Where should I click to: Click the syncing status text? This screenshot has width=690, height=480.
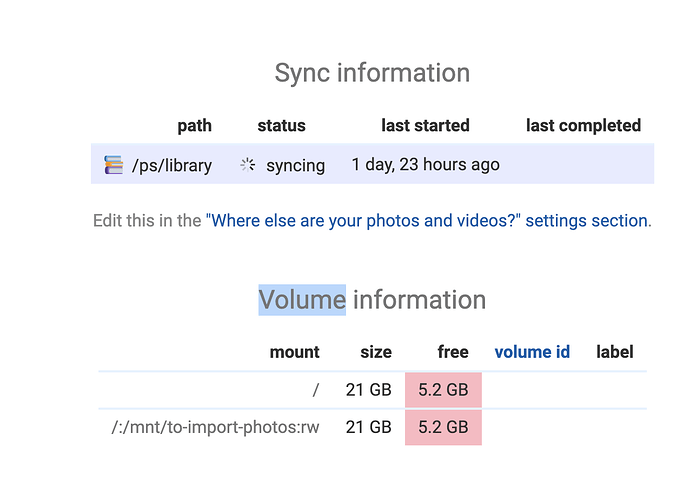click(295, 166)
